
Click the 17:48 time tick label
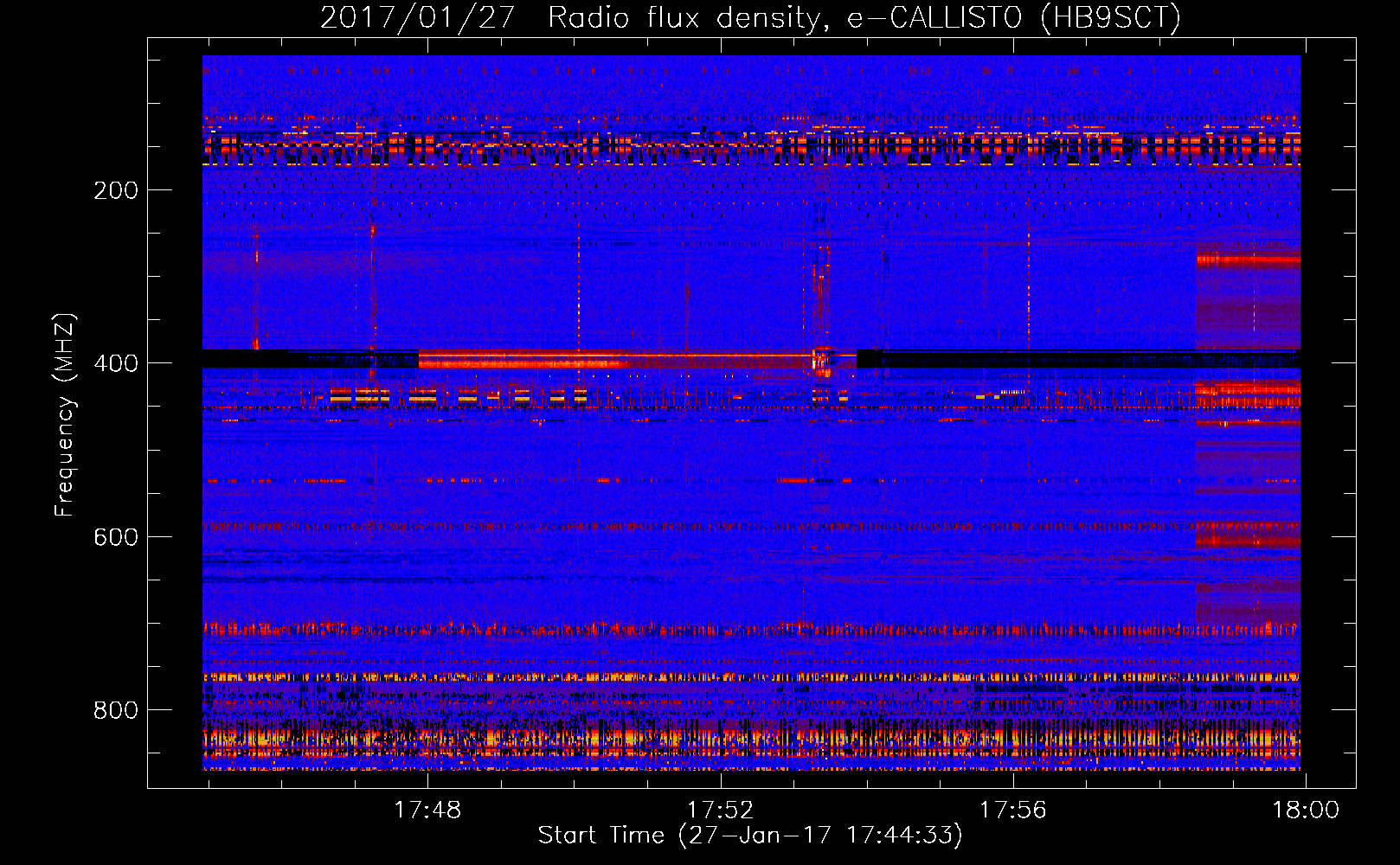427,811
